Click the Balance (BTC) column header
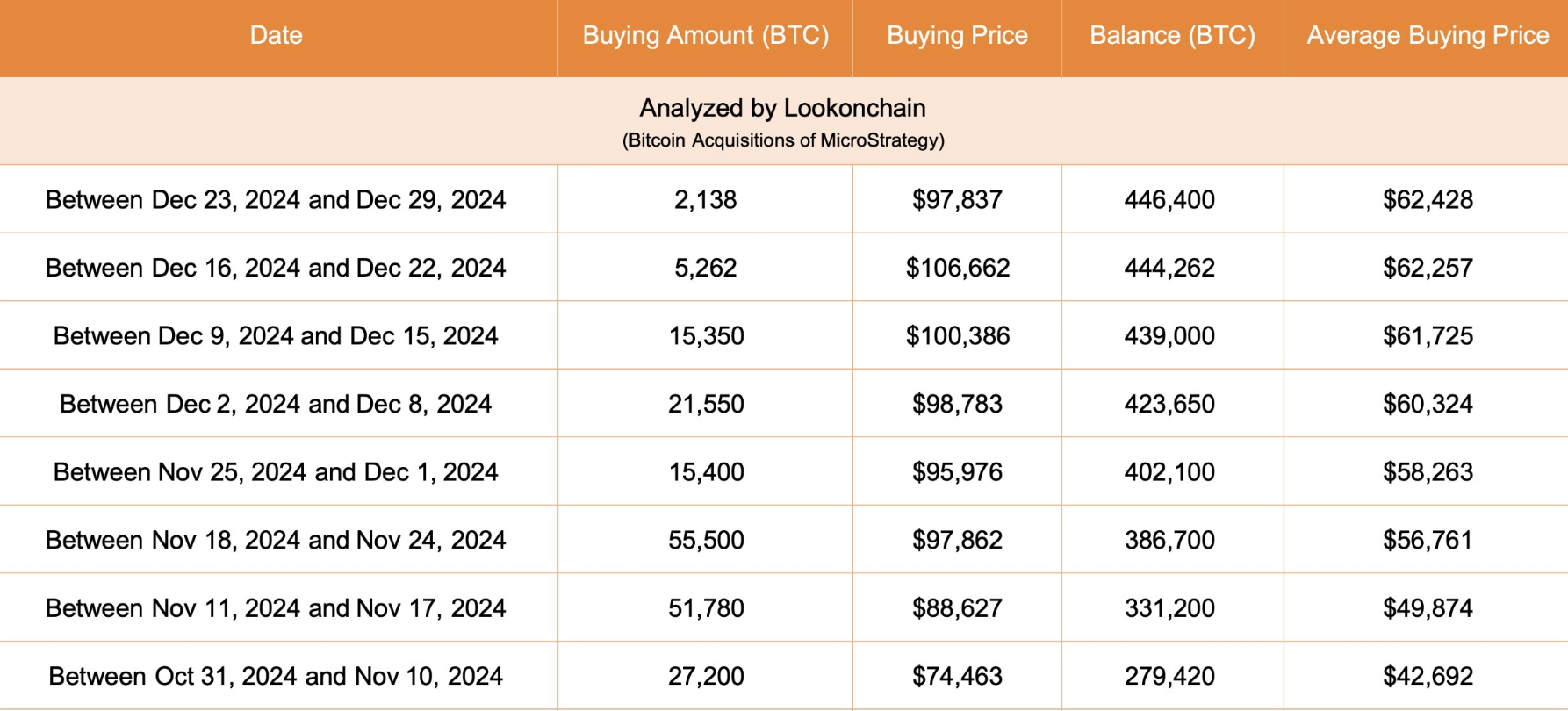1568x711 pixels. (x=1172, y=35)
